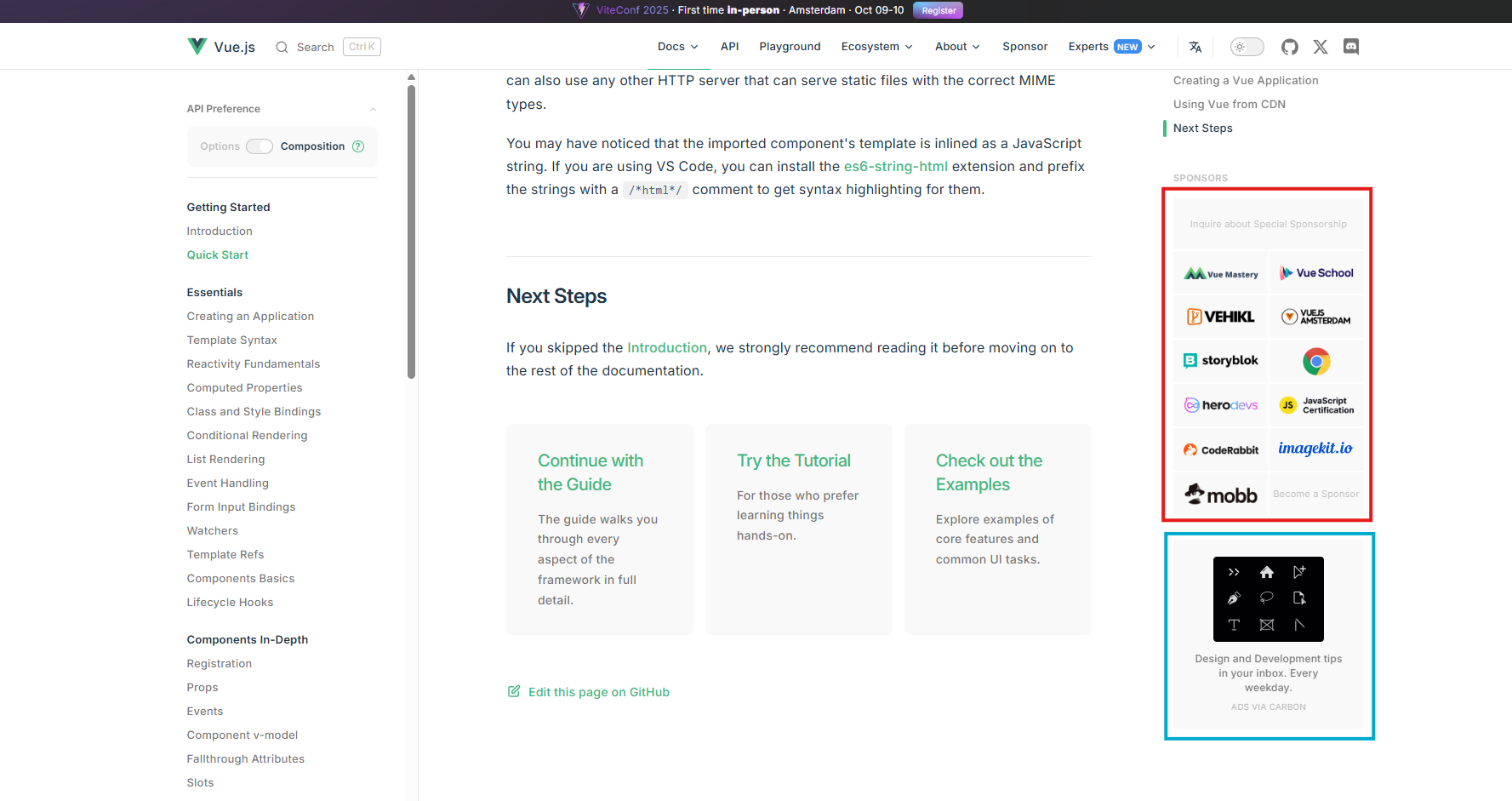Open VEHIKL sponsor logo
Screen dimensions: 1512x801
(x=1221, y=317)
